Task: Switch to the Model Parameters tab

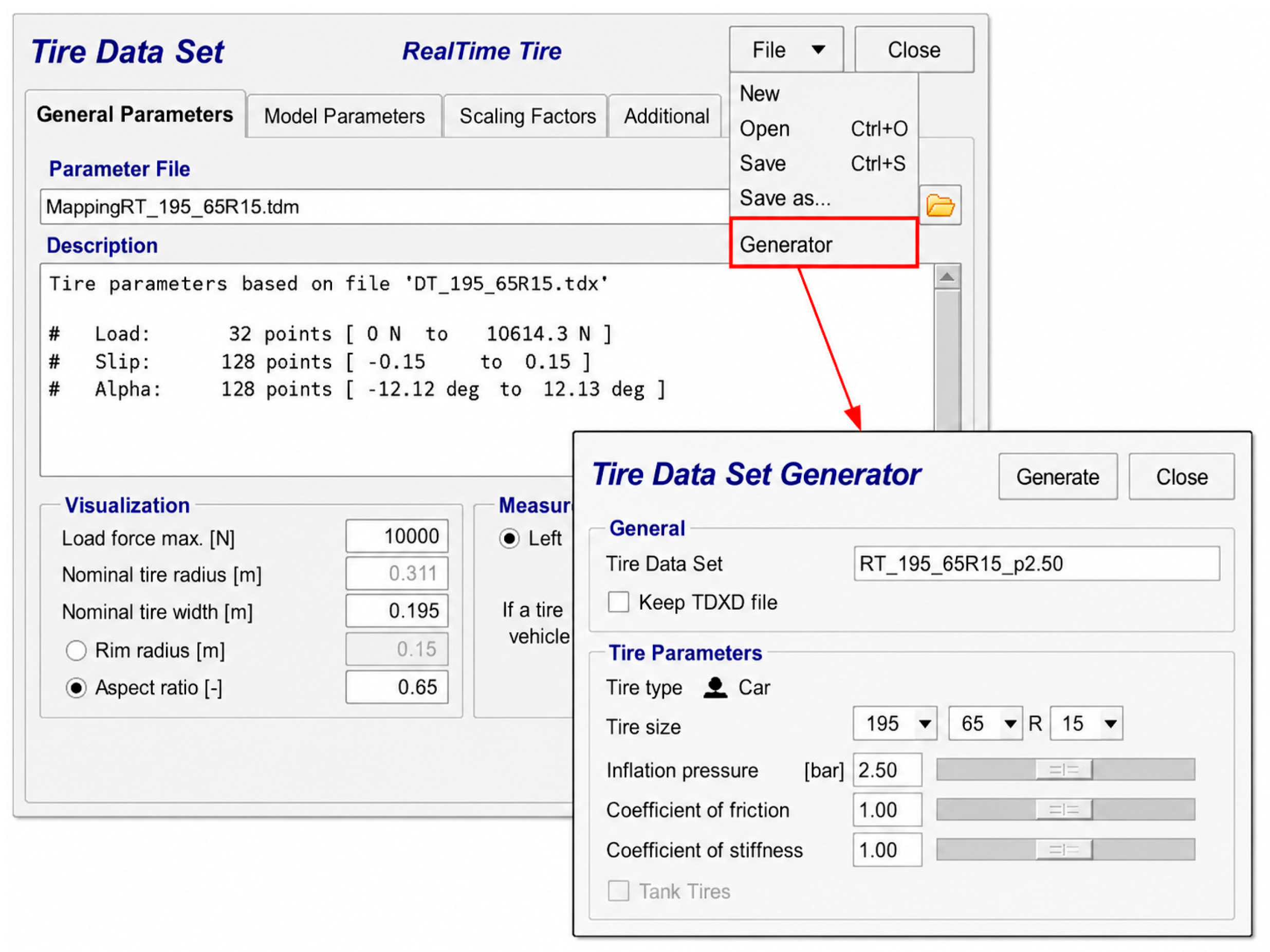Action: [x=344, y=116]
